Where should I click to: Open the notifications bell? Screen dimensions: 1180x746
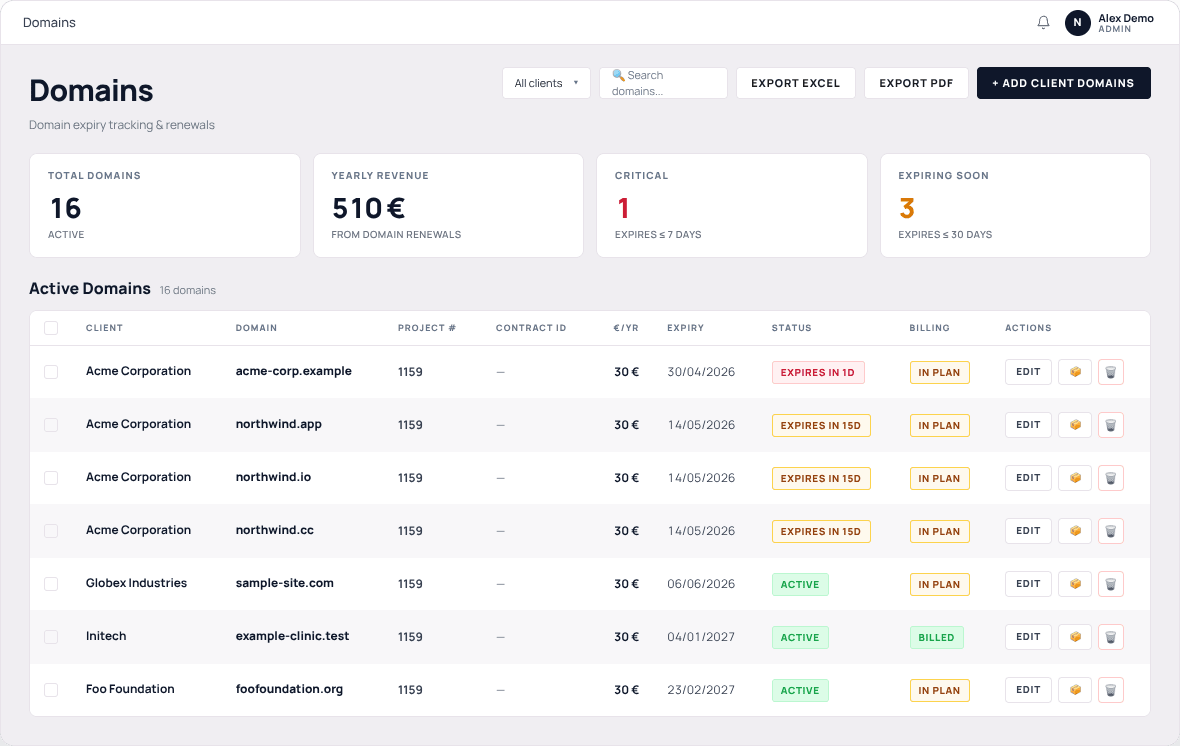[x=1043, y=23]
